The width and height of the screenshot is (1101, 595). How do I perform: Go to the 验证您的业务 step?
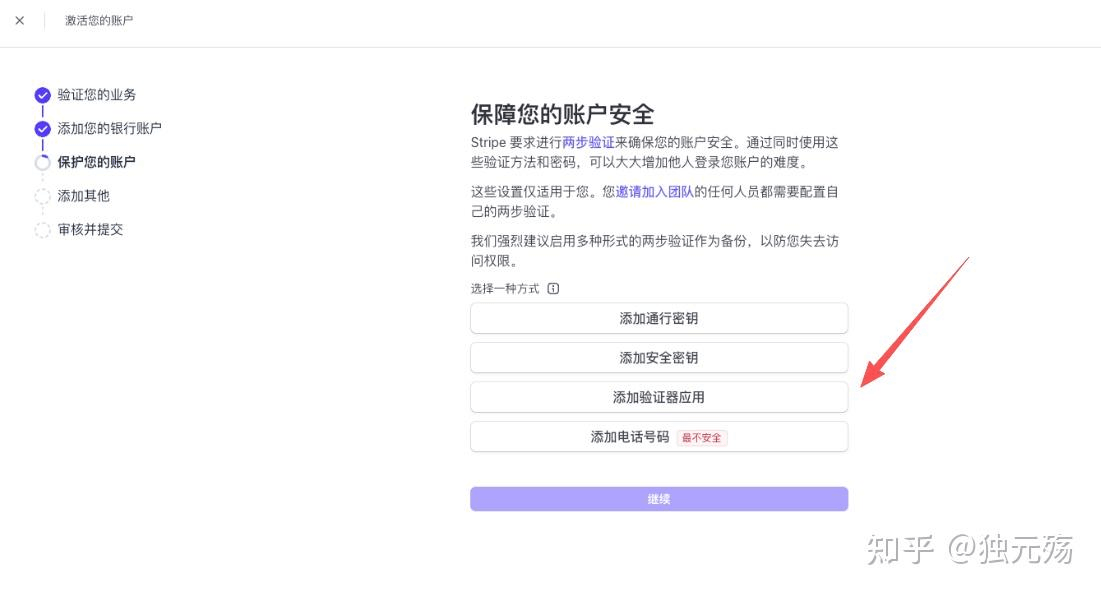point(97,95)
